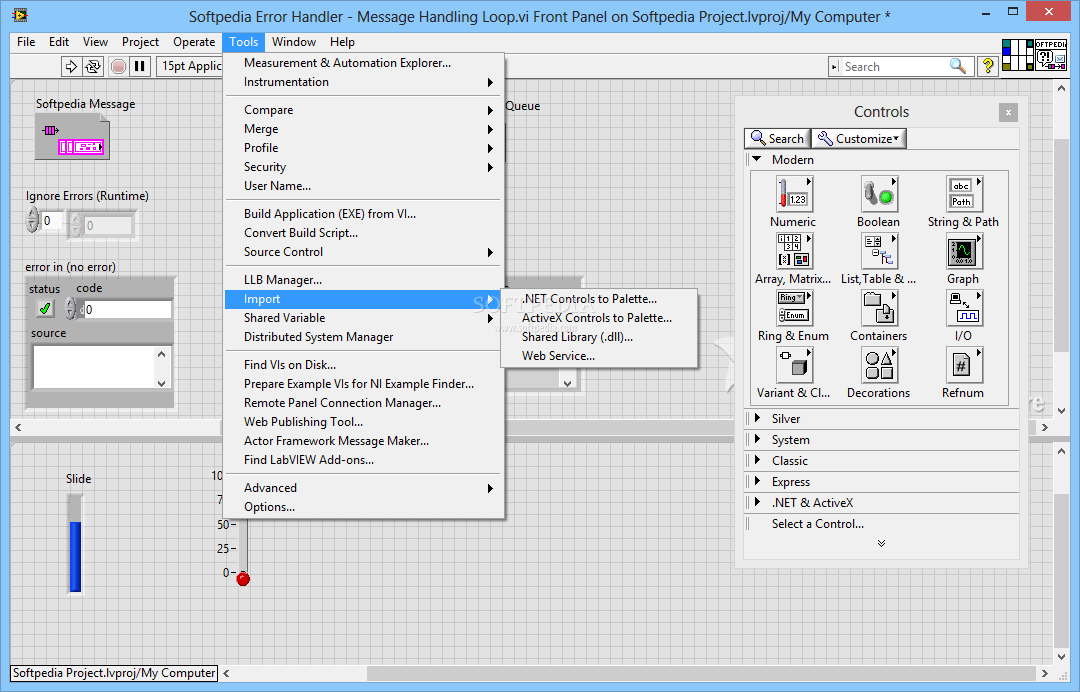1080x692 pixels.
Task: Select Measurement & Automation Explorer menu item
Action: pos(364,63)
